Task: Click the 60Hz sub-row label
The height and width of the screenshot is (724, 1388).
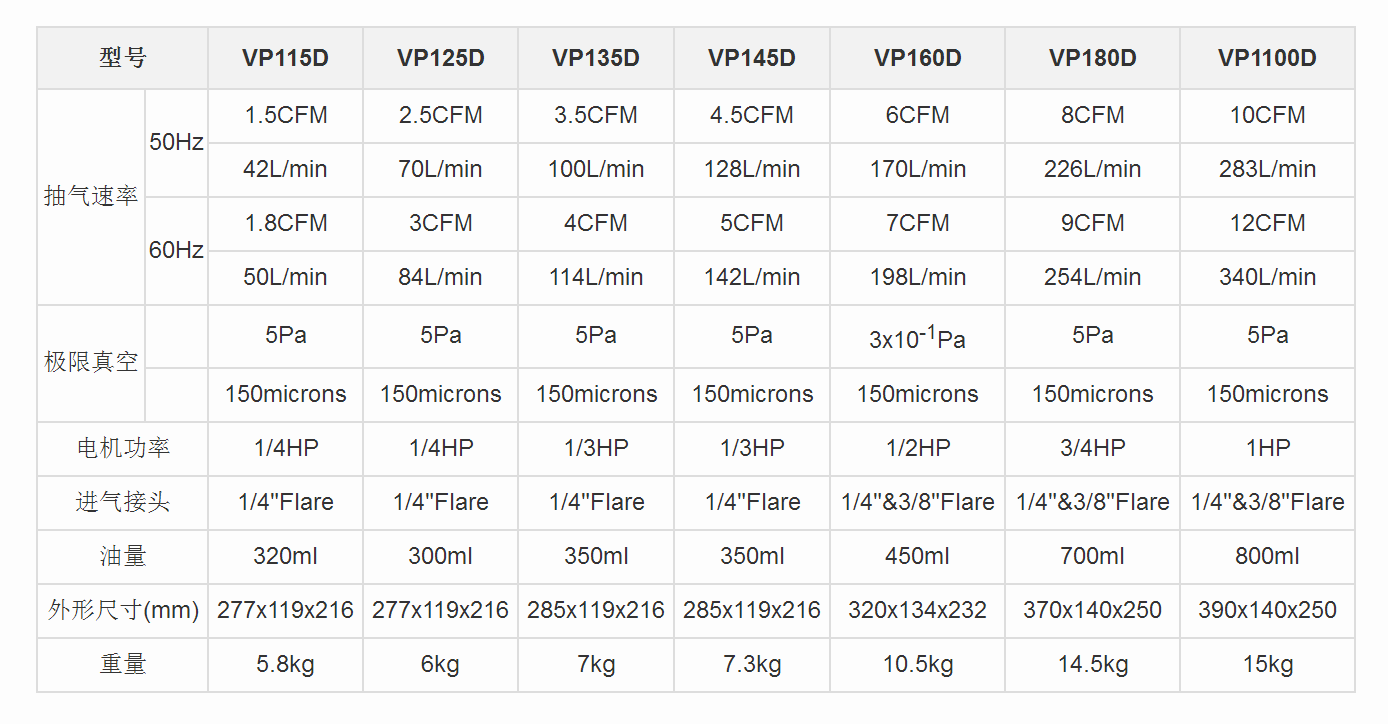Action: [x=176, y=250]
